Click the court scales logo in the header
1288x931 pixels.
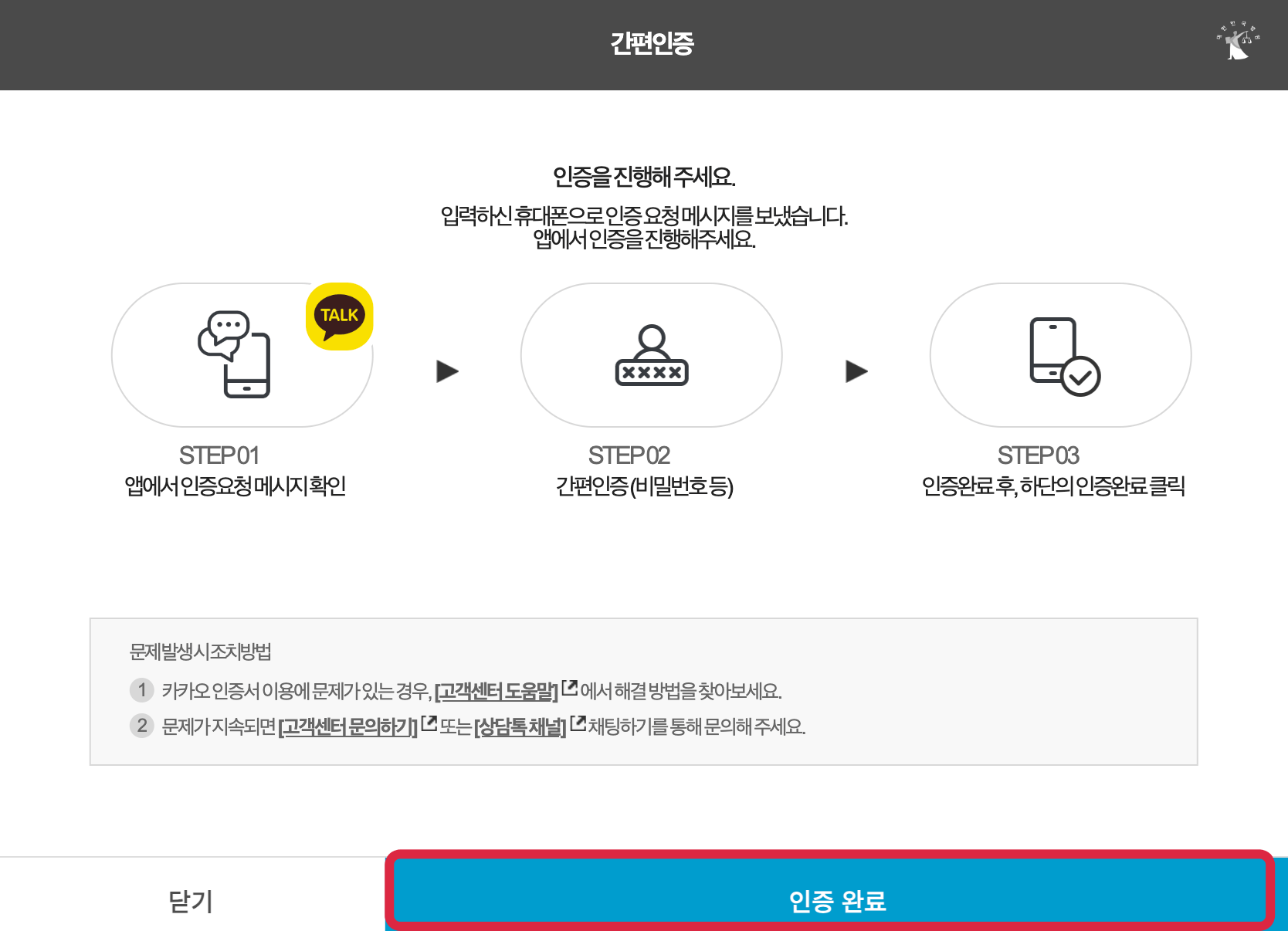pos(1238,44)
